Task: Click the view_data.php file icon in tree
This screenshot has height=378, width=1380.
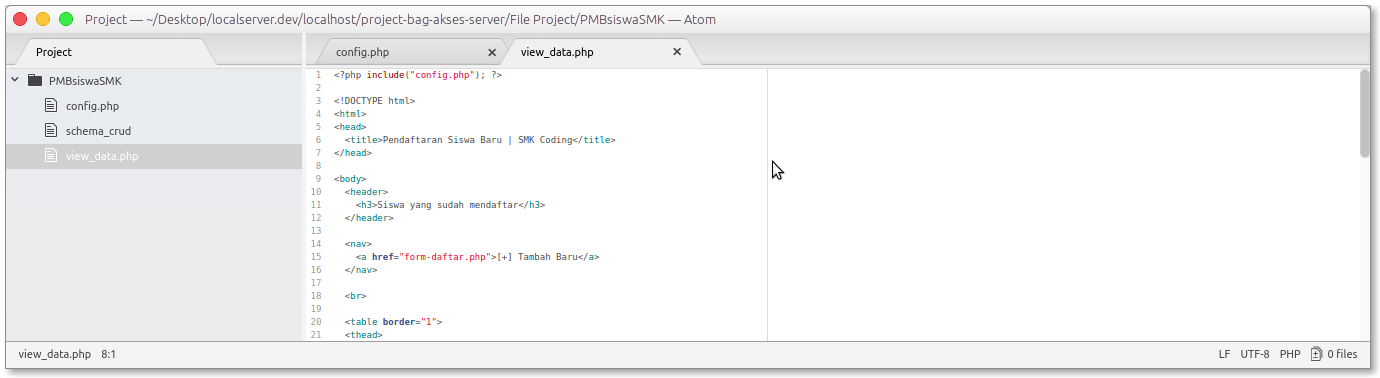Action: click(x=51, y=155)
